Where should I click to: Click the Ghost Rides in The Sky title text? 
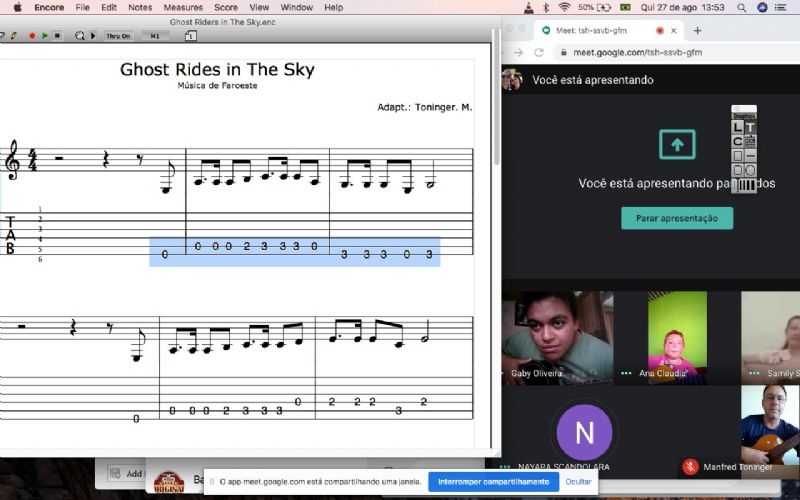pyautogui.click(x=217, y=69)
